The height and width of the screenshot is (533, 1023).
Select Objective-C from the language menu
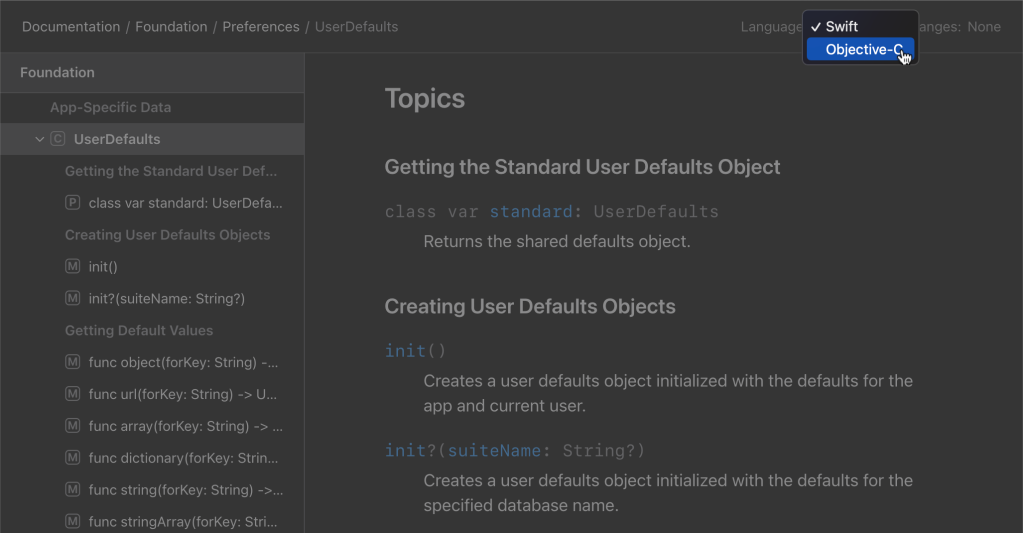coord(860,50)
